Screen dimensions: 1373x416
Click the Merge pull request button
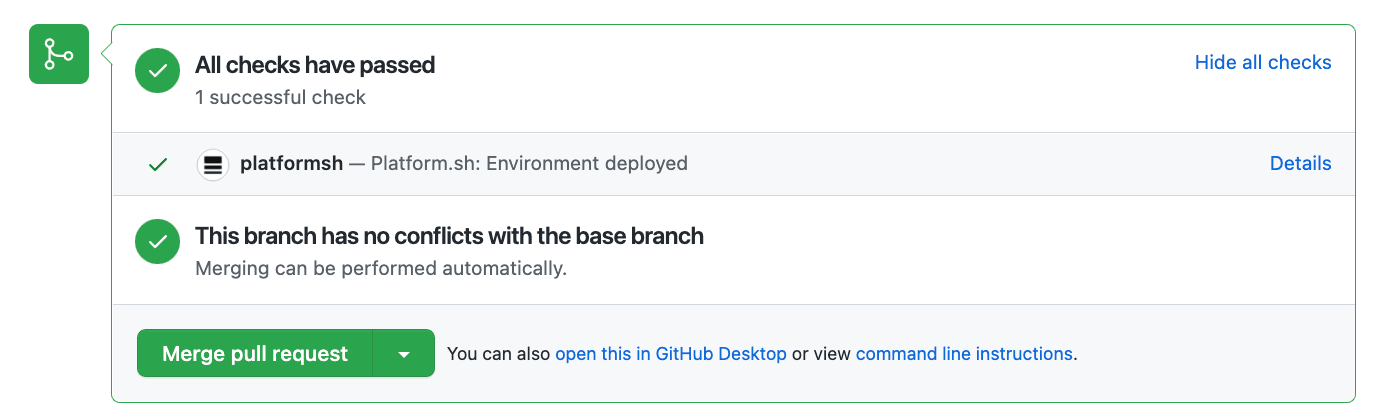click(x=255, y=353)
